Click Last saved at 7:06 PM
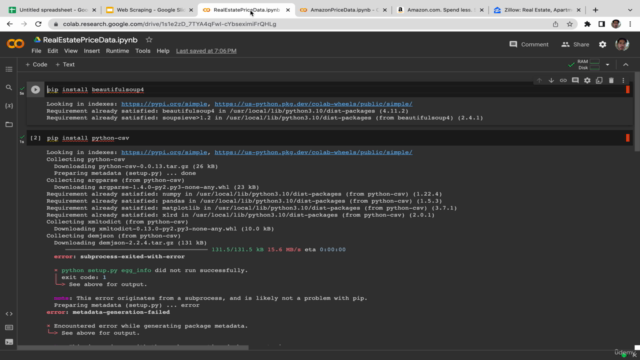The height and width of the screenshot is (360, 640). [x=206, y=51]
